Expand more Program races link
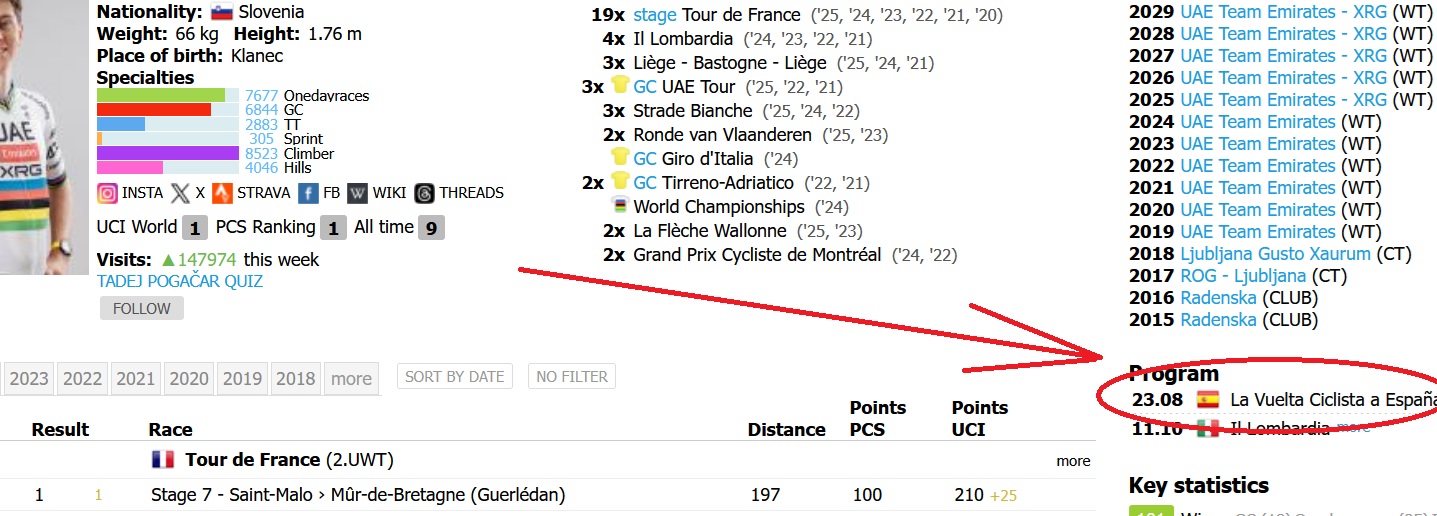 [1354, 428]
